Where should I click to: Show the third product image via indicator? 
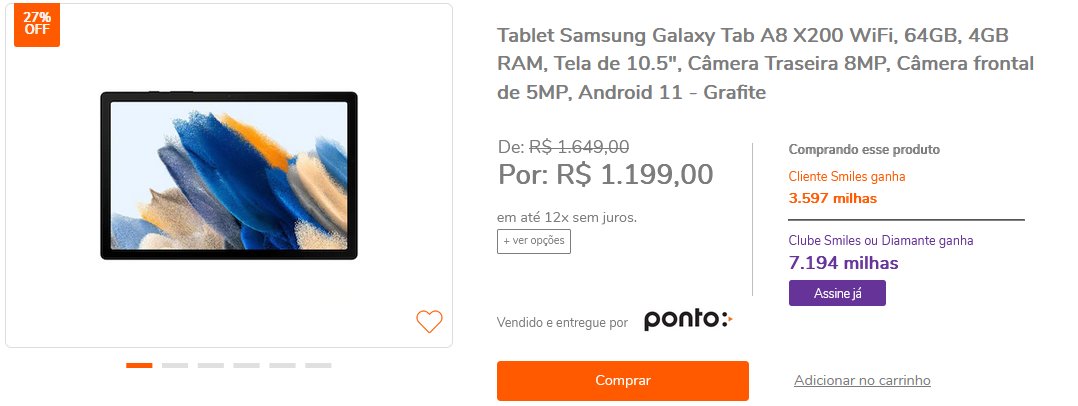tap(210, 365)
